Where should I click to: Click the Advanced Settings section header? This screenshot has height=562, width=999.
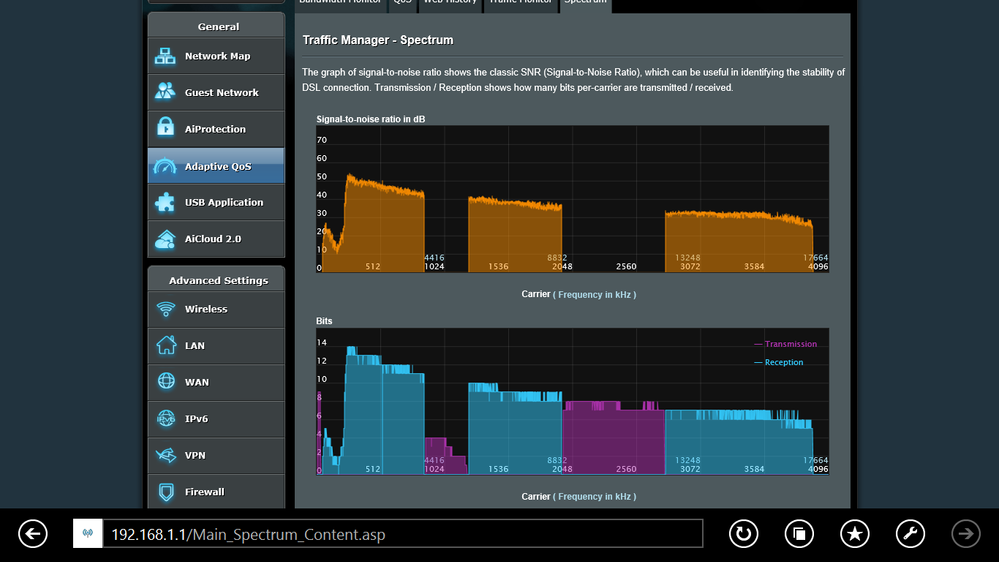218,280
